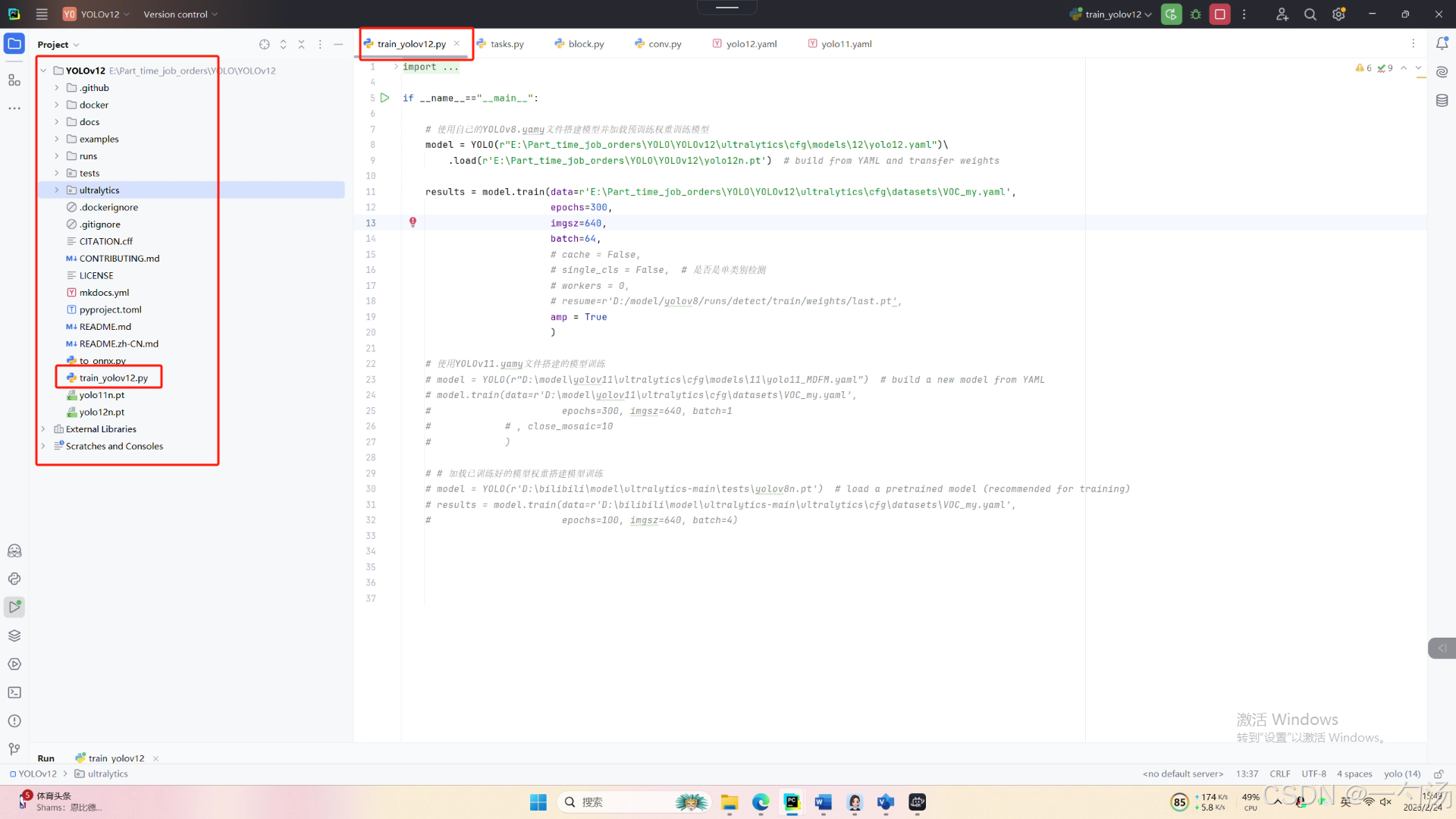Open the yolo12.yaml editor tab

coord(751,44)
